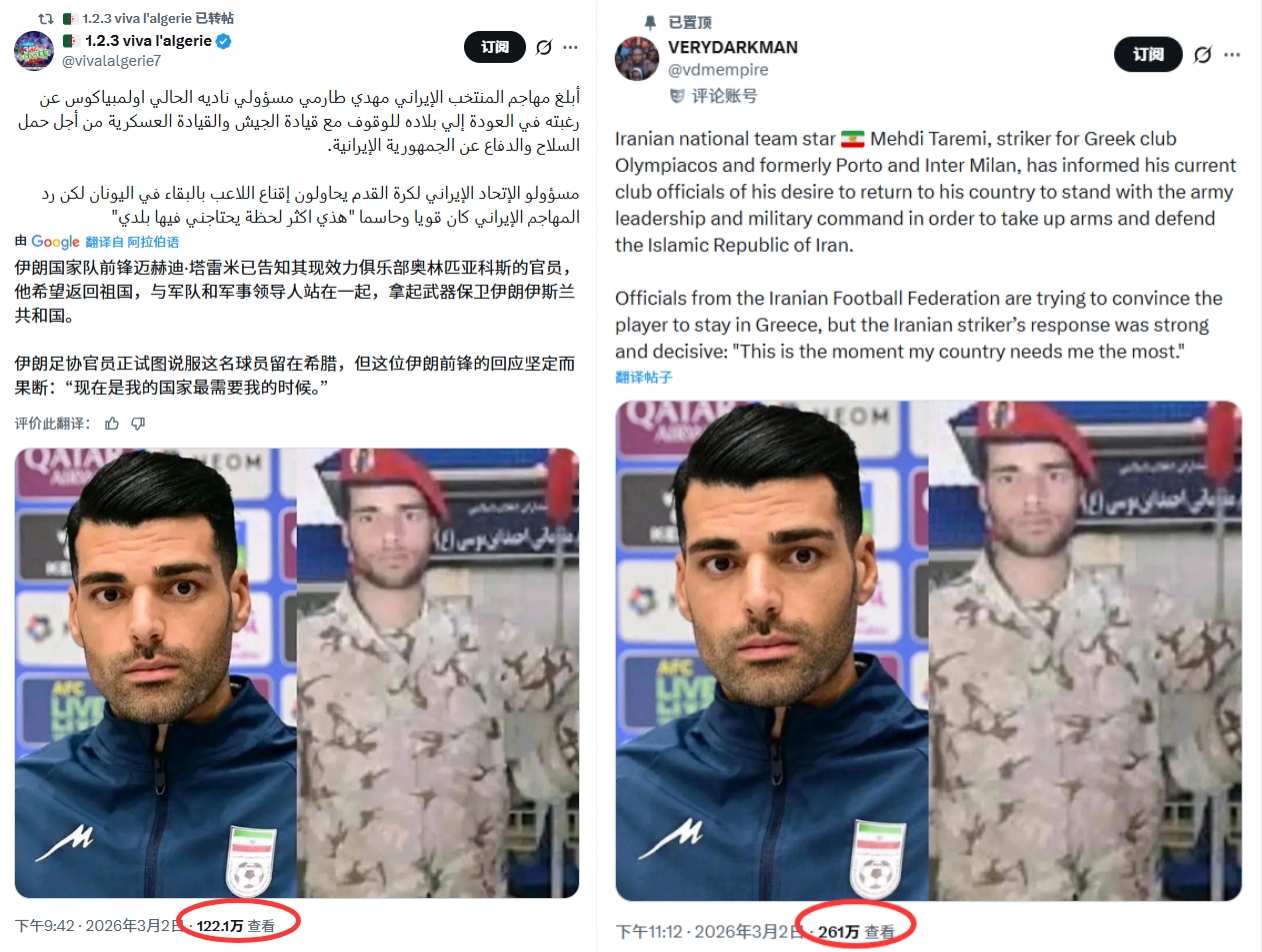1262x952 pixels.
Task: Subscribe to 1.2.3 viva l'algerie
Action: pyautogui.click(x=495, y=47)
